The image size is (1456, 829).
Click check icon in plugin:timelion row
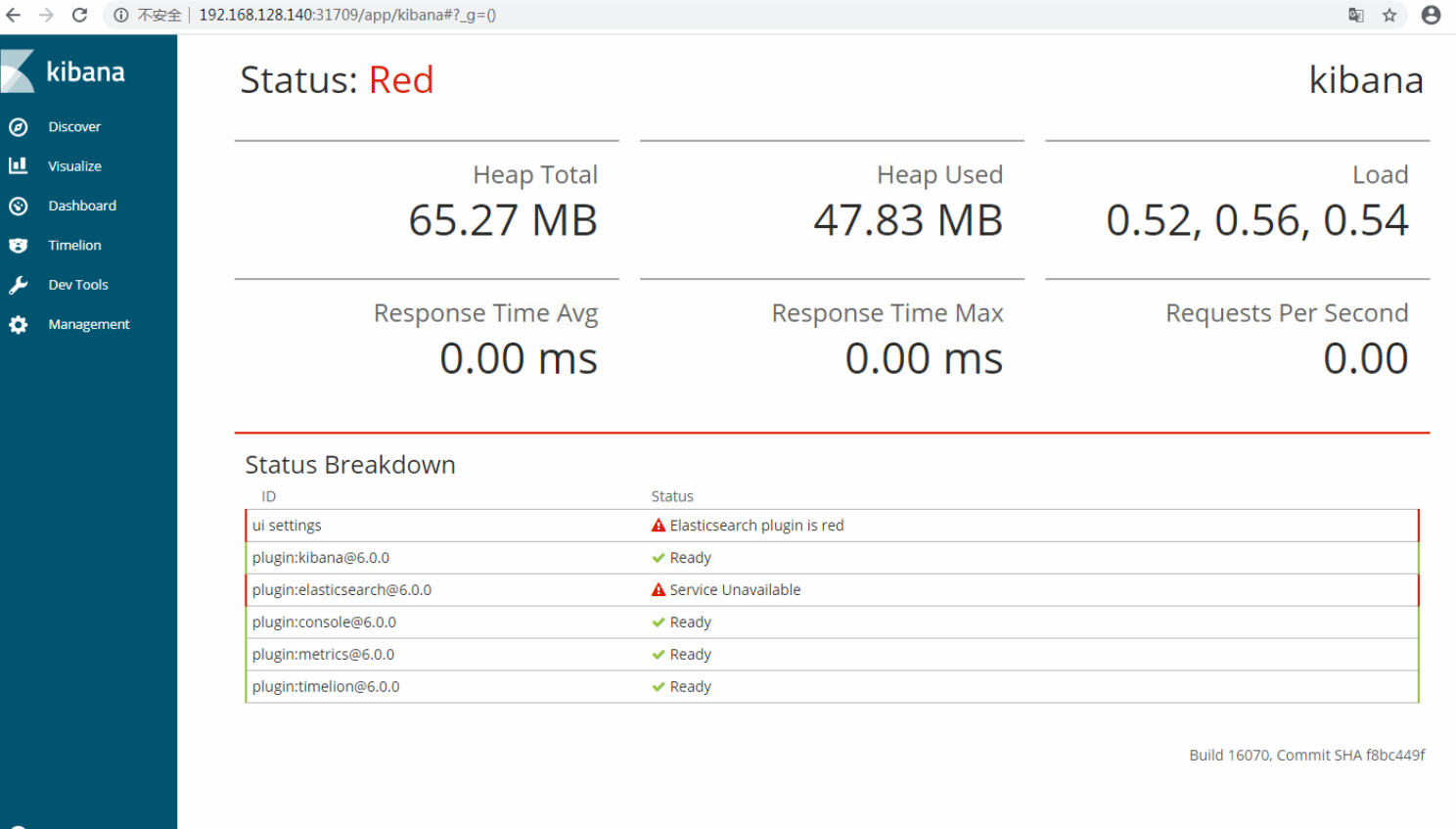pyautogui.click(x=659, y=687)
